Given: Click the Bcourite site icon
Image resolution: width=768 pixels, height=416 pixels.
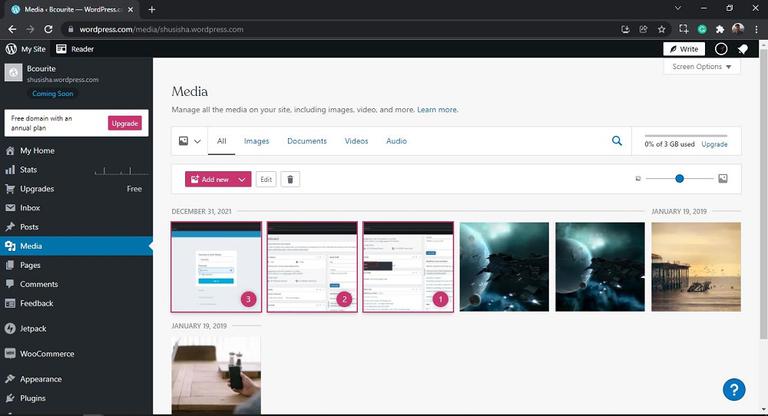Looking at the screenshot, I should coord(13,73).
